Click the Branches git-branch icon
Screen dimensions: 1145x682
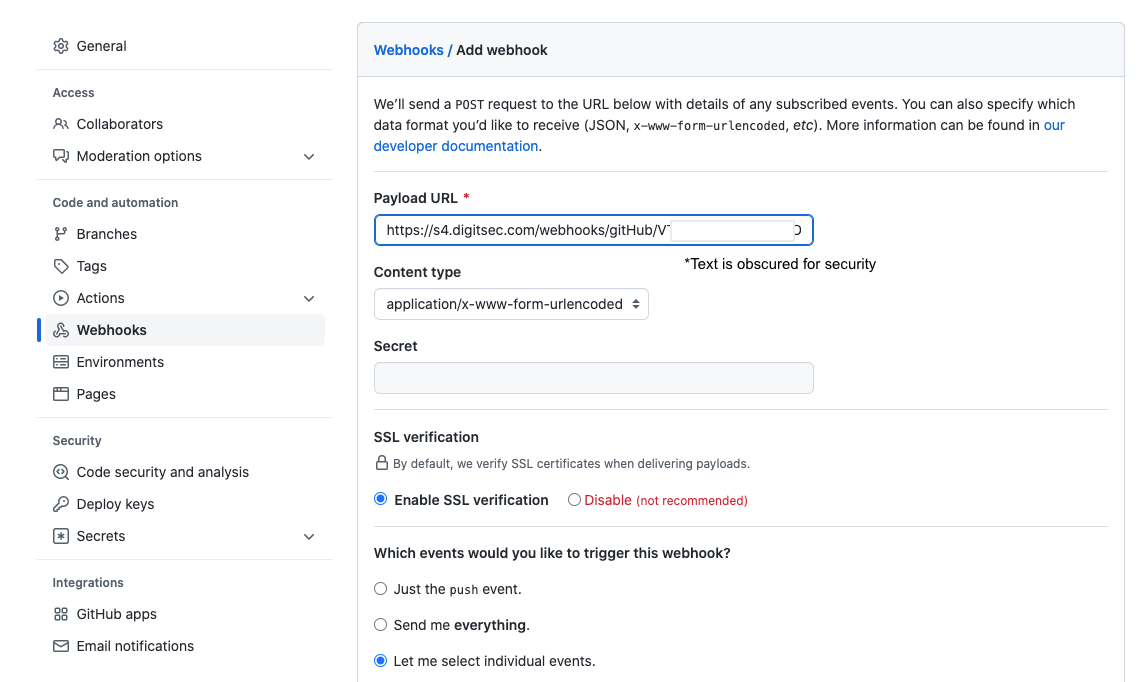pos(61,234)
